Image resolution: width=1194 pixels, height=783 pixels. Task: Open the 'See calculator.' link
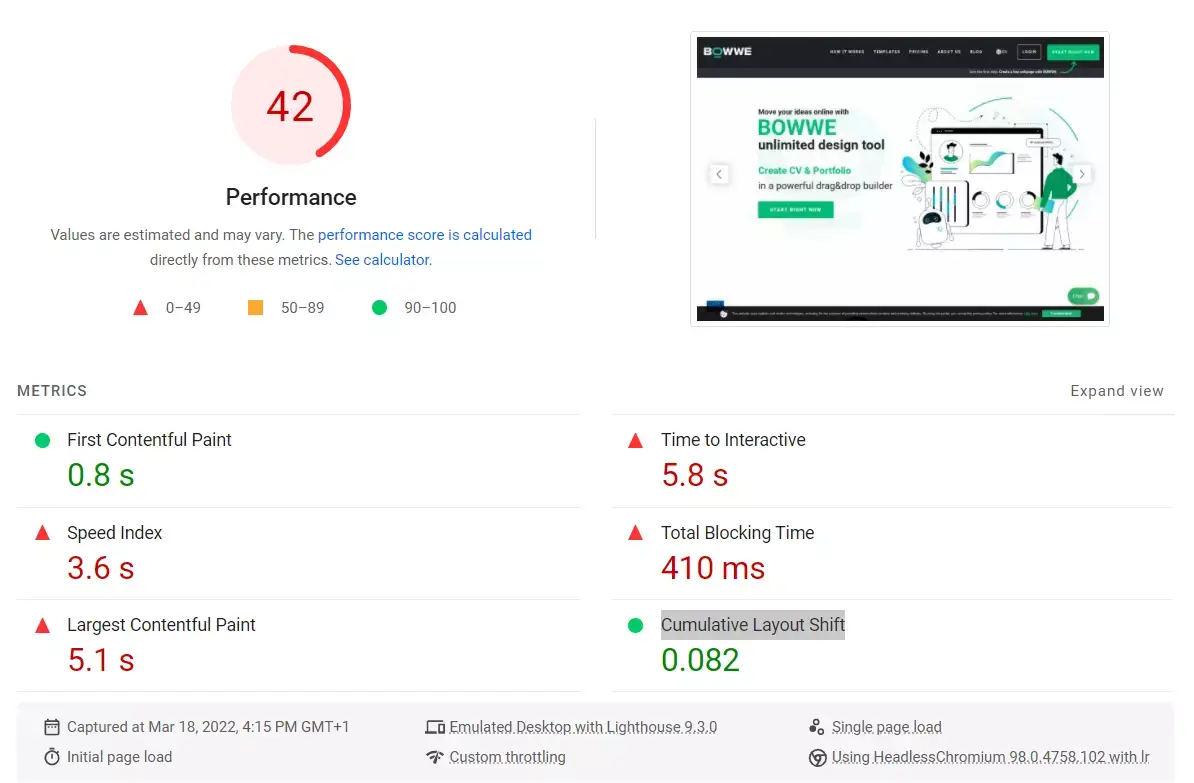click(383, 260)
